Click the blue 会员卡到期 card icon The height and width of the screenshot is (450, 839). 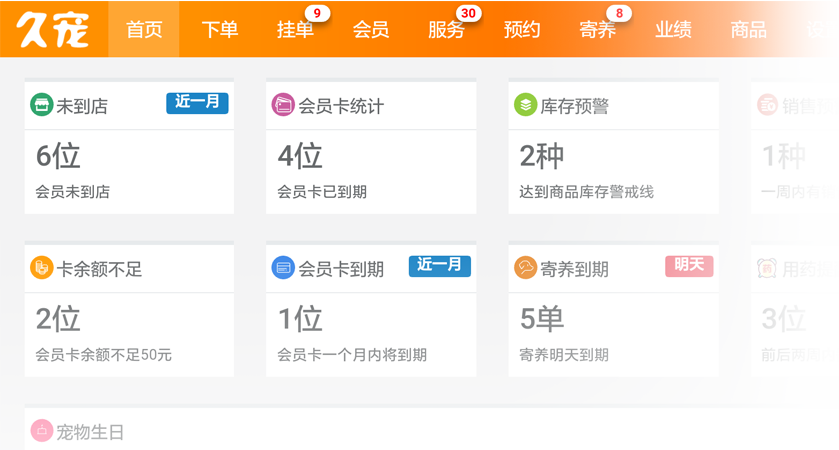[x=283, y=268]
